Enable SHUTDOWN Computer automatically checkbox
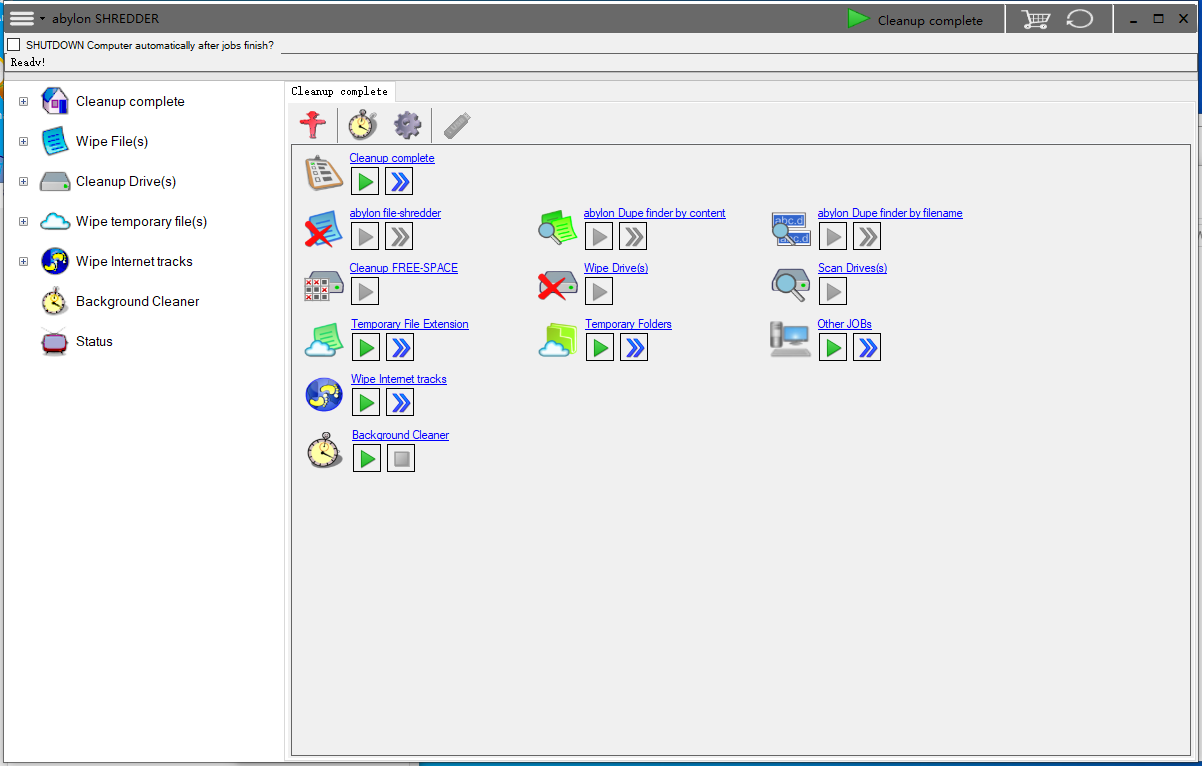The height and width of the screenshot is (766, 1202). (14, 45)
